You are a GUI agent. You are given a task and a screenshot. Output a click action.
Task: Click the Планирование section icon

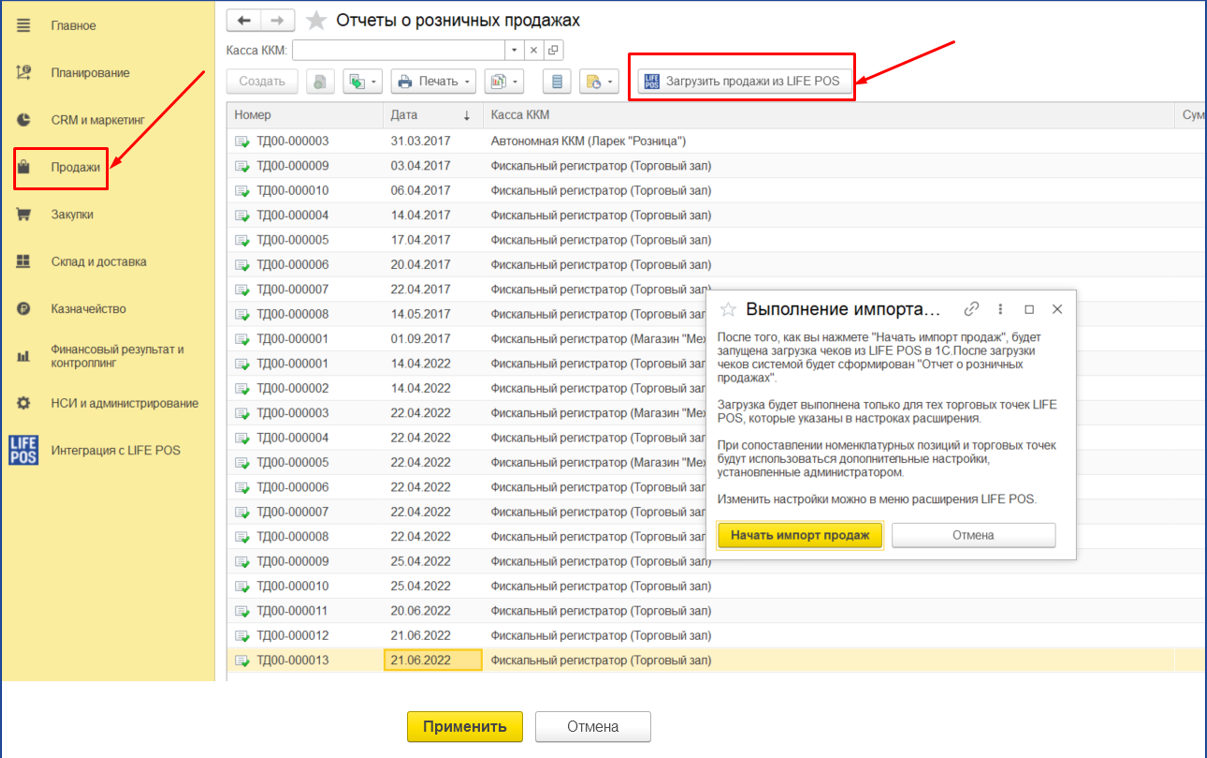click(x=24, y=73)
